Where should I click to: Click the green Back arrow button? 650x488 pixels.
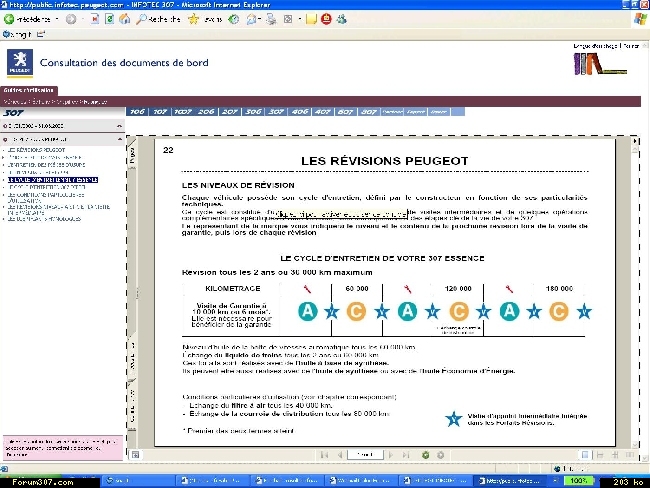[9, 19]
